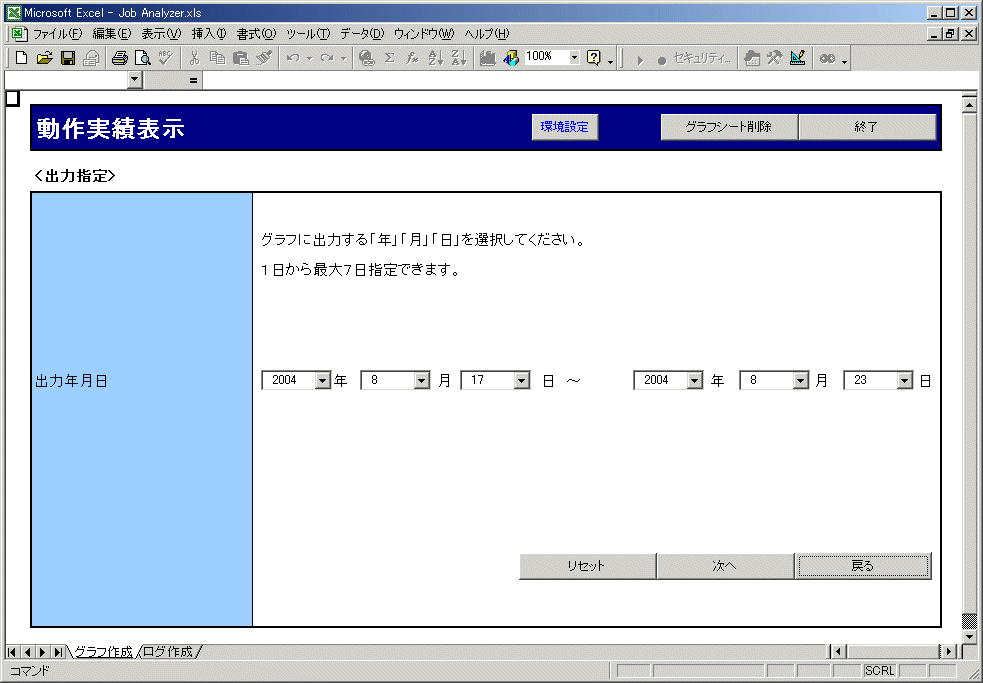The height and width of the screenshot is (683, 983).
Task: Click the 次へ button
Action: point(725,566)
